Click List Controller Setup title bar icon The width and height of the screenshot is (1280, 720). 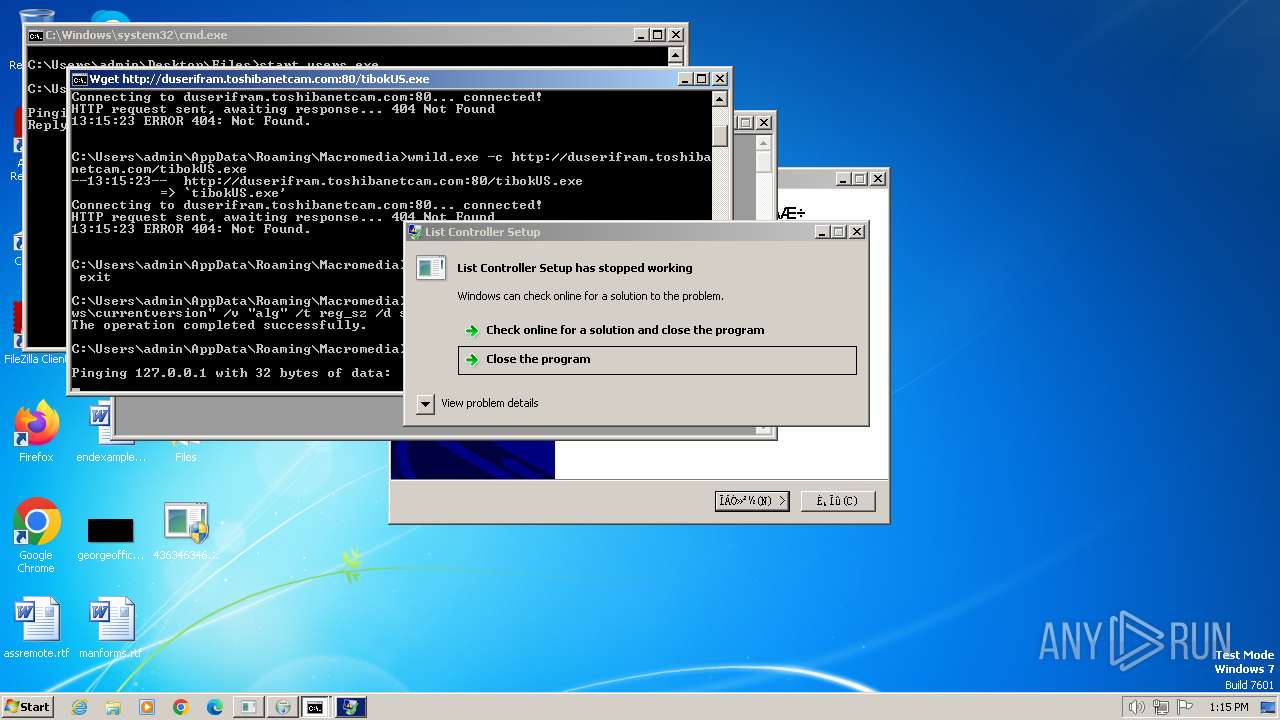(415, 232)
